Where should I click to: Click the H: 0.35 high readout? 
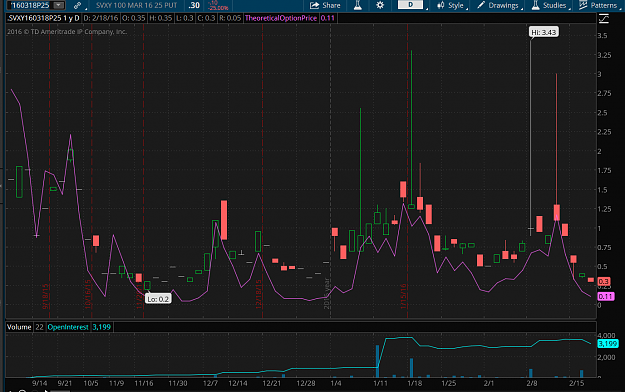[x=160, y=18]
